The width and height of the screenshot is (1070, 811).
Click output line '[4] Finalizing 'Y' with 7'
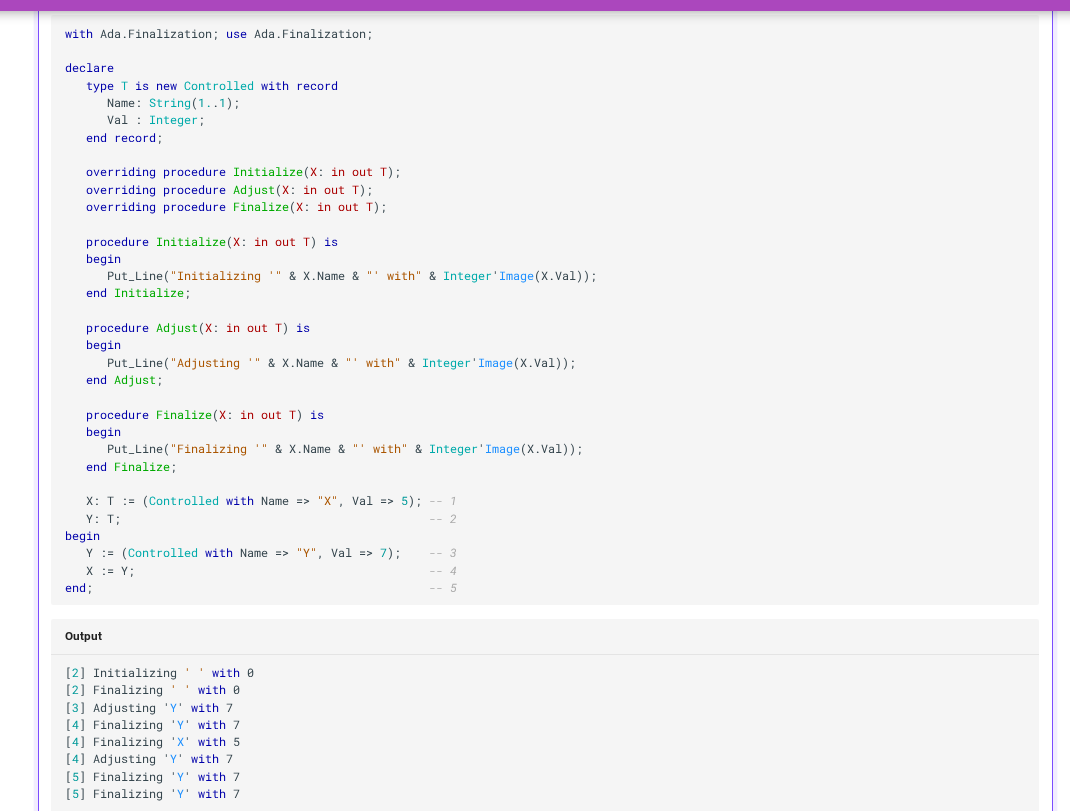pyautogui.click(x=152, y=725)
